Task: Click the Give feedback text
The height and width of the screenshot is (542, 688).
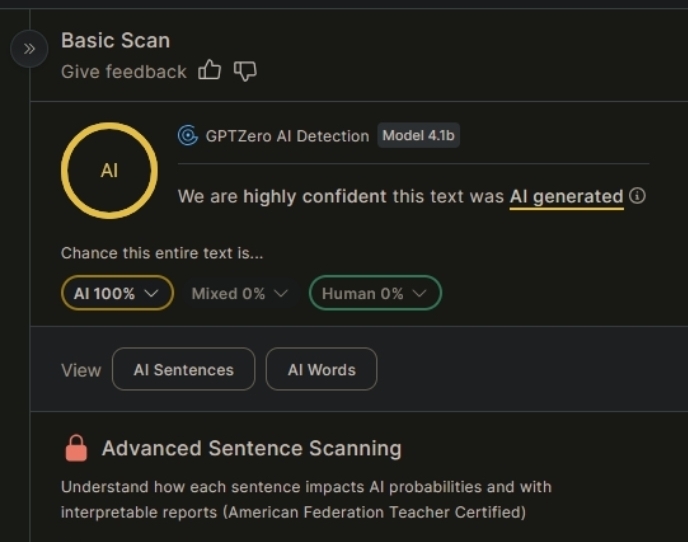Action: tap(123, 71)
